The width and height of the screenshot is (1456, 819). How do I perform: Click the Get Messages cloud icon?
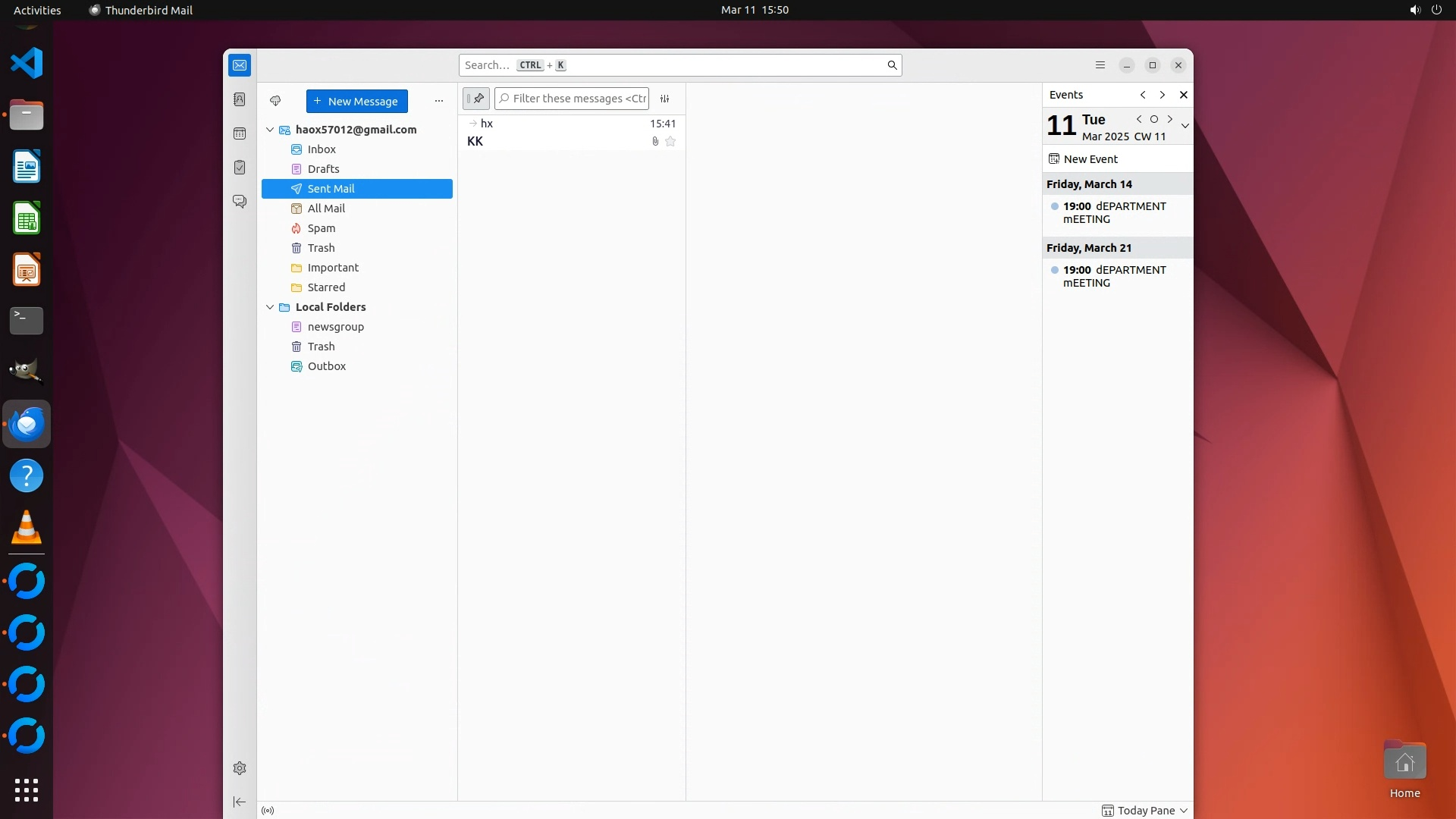click(x=275, y=101)
